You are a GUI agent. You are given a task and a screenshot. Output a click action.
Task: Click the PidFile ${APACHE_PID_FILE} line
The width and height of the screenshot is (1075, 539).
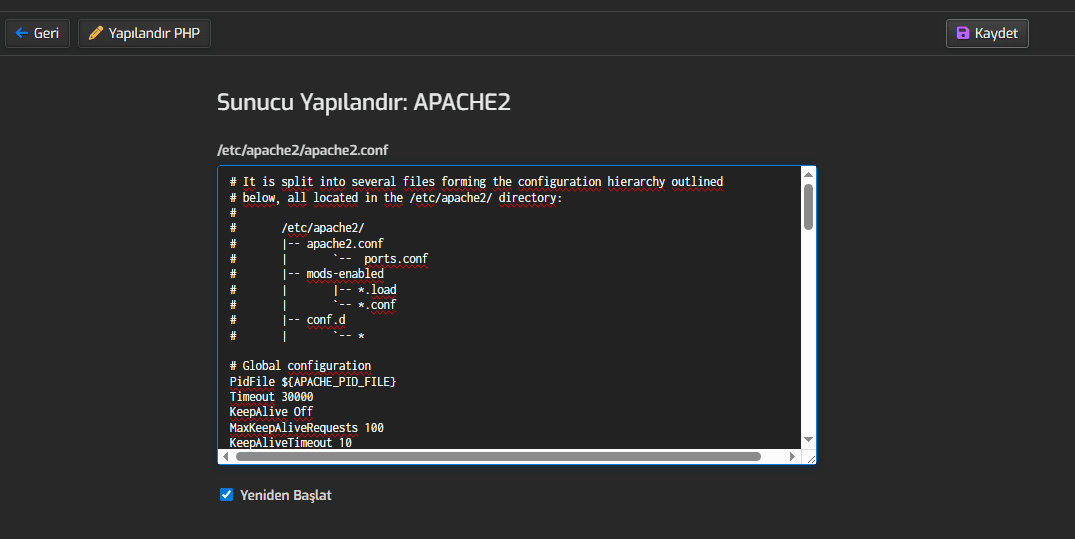(x=312, y=382)
